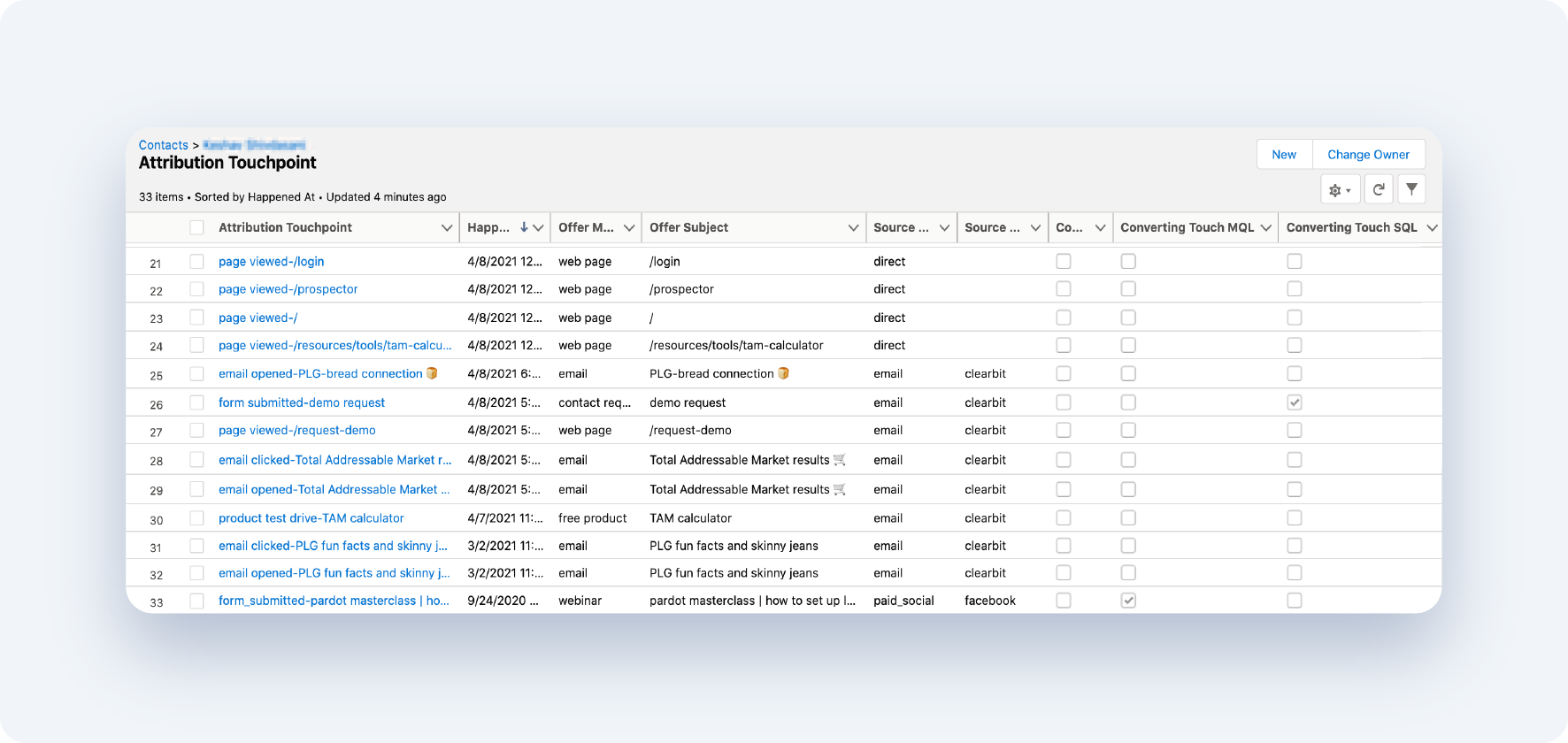
Task: Click the free product offer cell
Action: pyautogui.click(x=592, y=518)
